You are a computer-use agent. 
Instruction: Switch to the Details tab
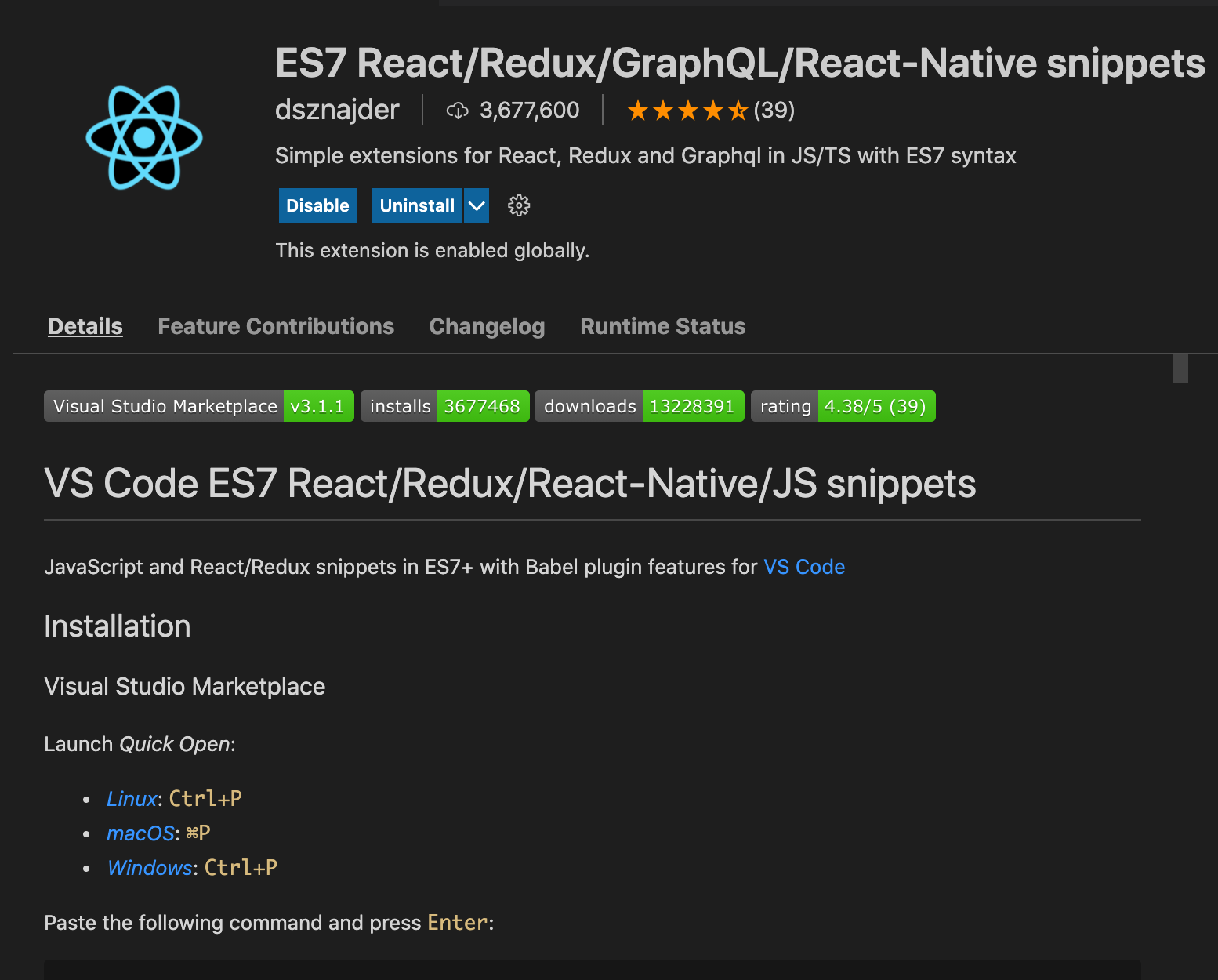point(85,326)
